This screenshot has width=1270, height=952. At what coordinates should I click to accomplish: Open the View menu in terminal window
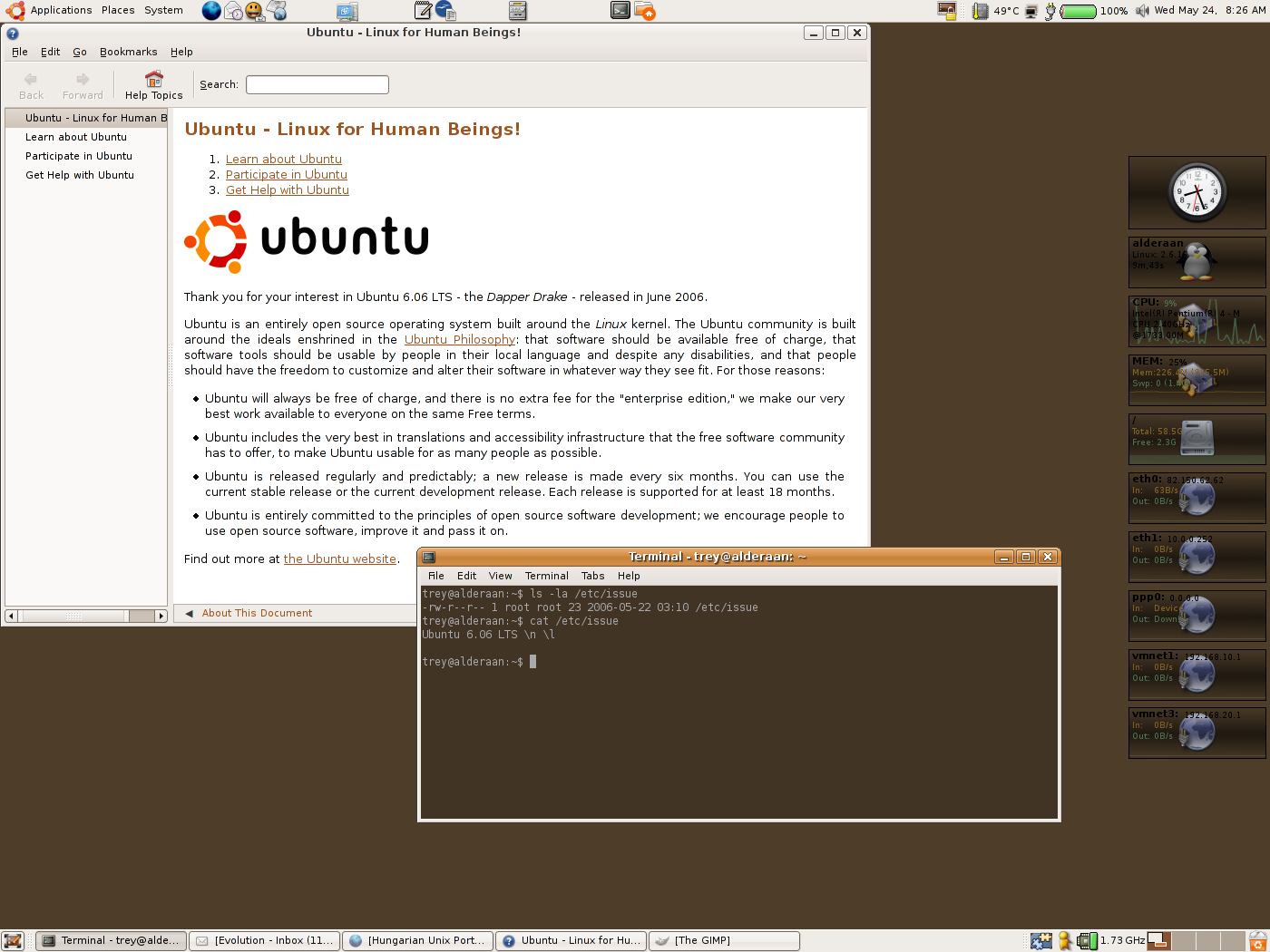point(500,576)
